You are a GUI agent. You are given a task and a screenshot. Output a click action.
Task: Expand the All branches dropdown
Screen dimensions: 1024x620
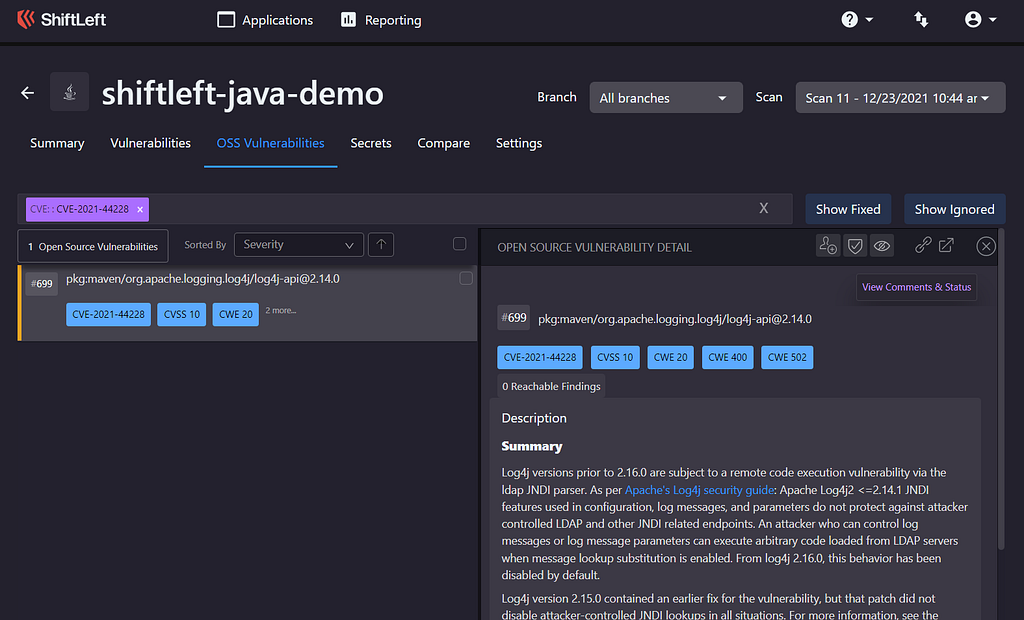pyautogui.click(x=665, y=98)
